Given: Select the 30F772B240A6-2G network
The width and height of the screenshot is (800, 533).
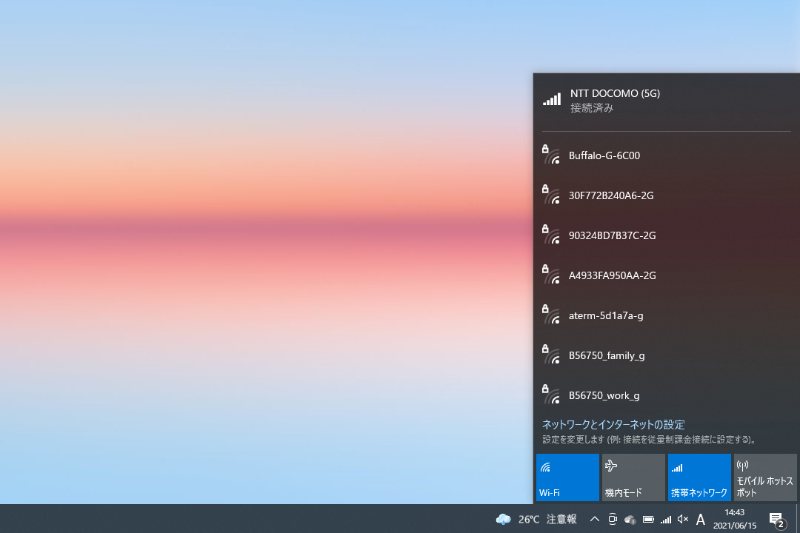Looking at the screenshot, I should tap(666, 195).
